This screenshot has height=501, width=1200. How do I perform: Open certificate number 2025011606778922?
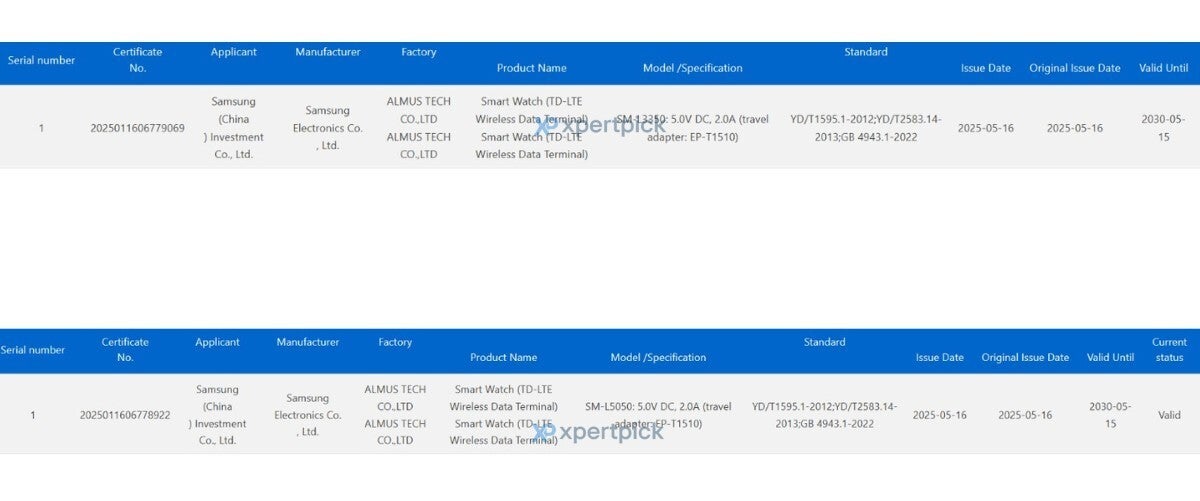pos(125,415)
